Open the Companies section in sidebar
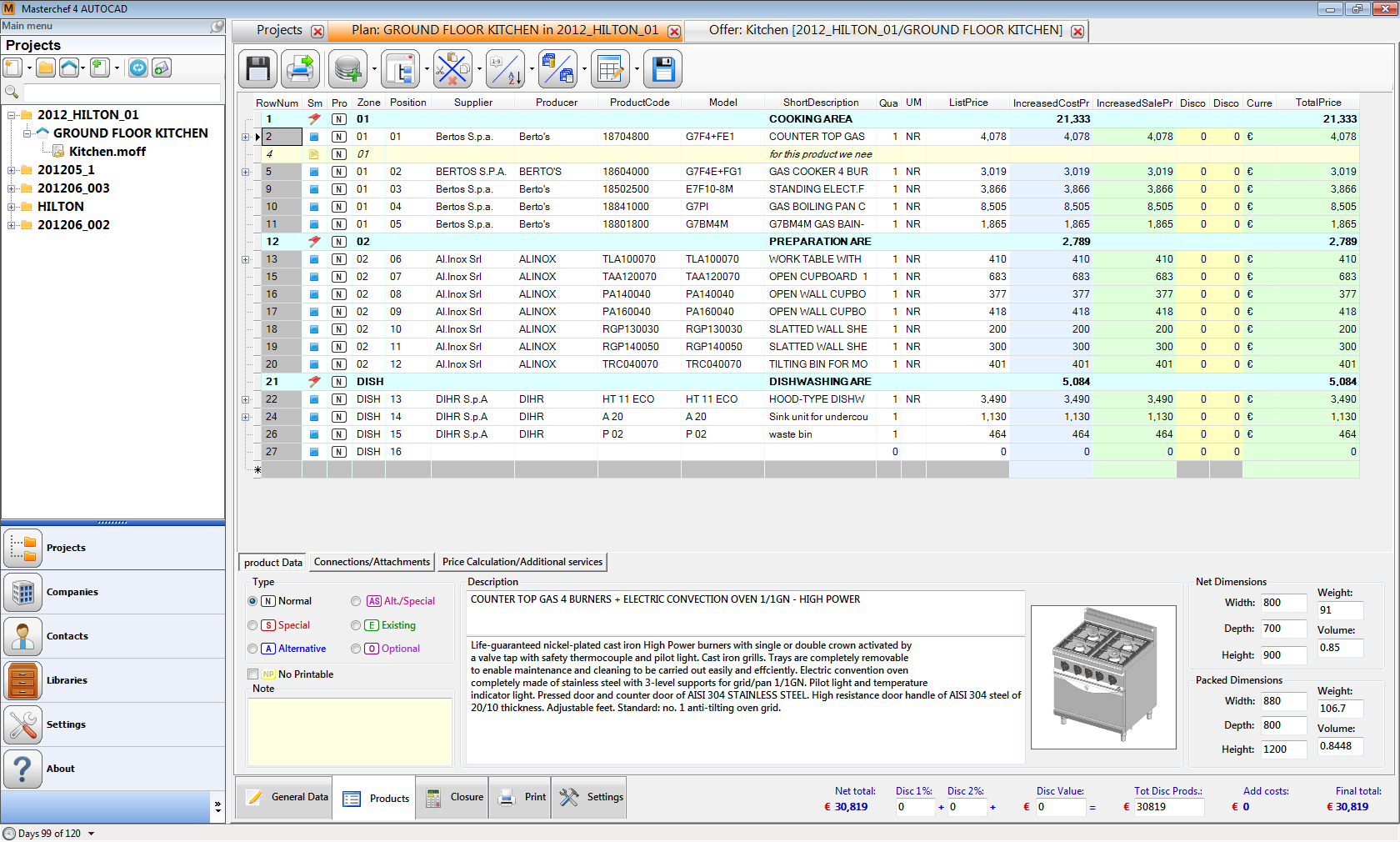Screen dimensions: 1400x842 (x=112, y=592)
